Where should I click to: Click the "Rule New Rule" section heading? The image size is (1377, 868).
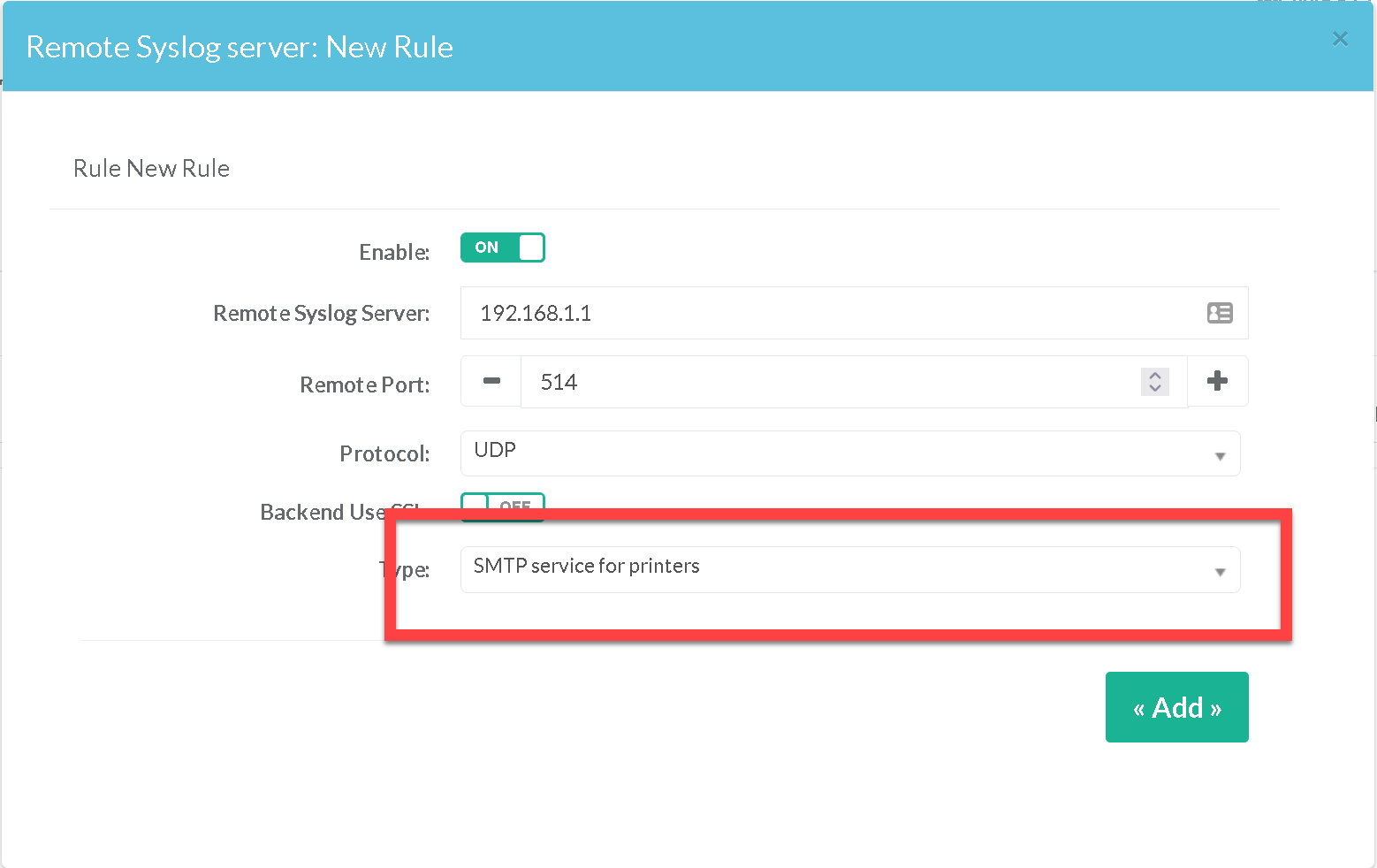pos(151,169)
